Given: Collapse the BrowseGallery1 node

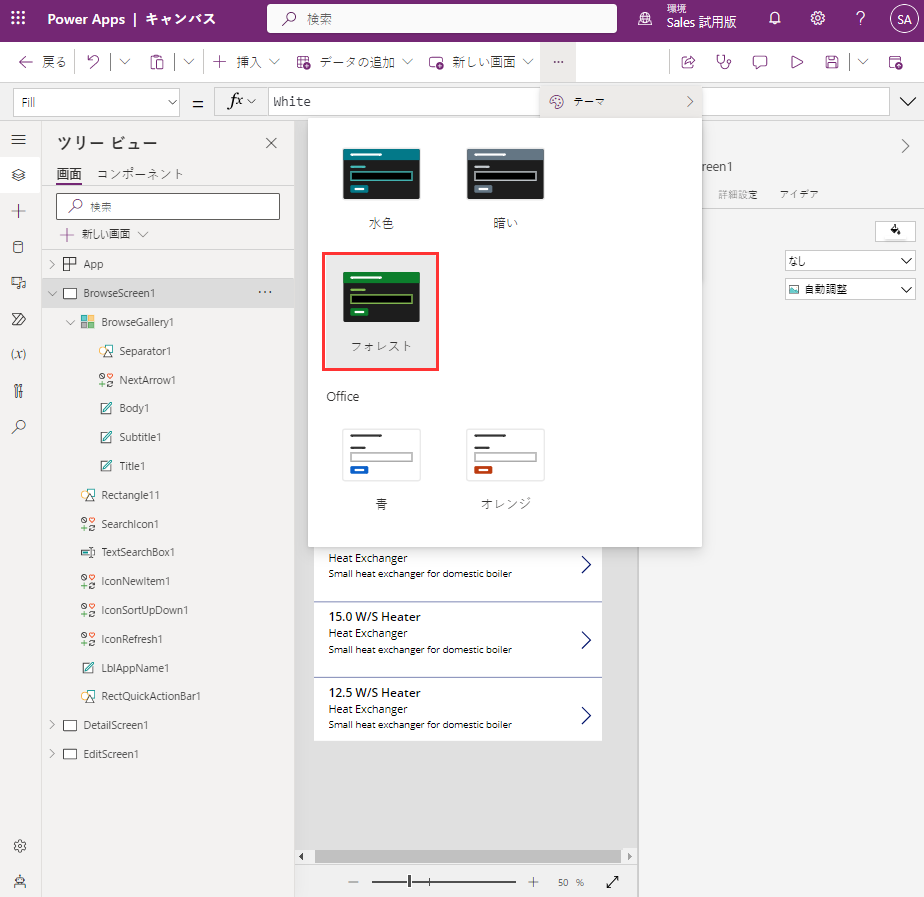Looking at the screenshot, I should coord(70,322).
